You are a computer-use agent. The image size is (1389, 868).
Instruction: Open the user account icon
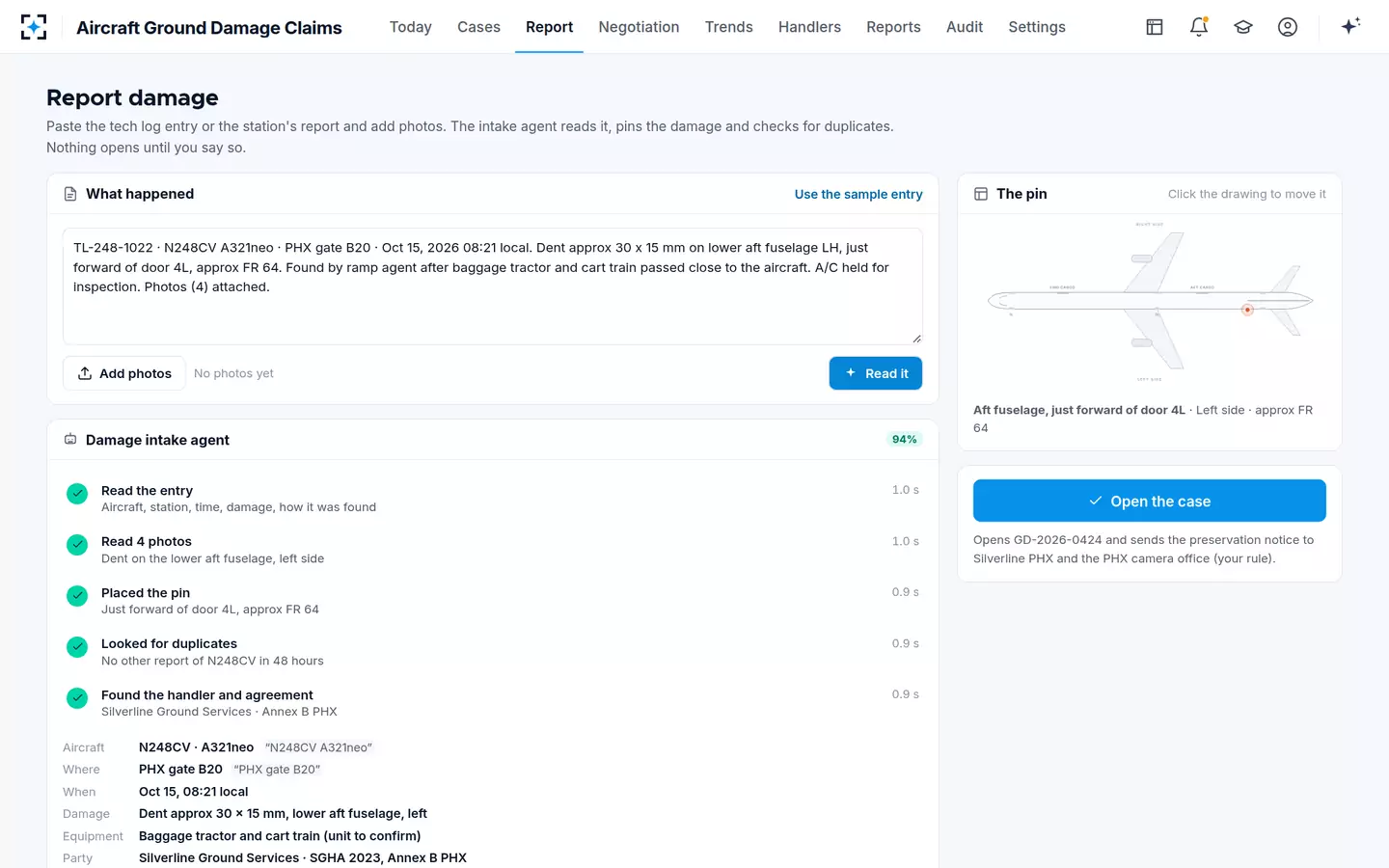(x=1288, y=27)
